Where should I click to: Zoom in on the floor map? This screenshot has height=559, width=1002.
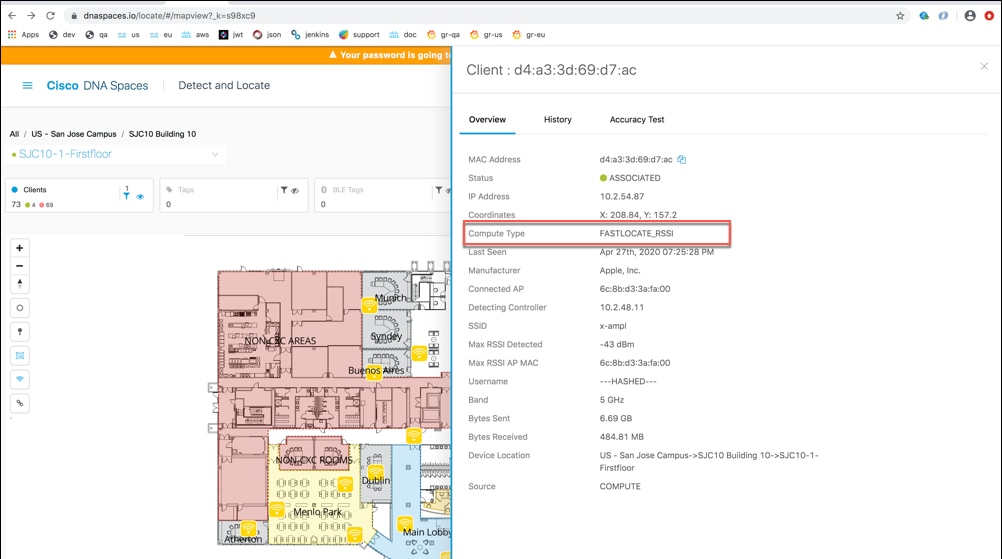(20, 248)
